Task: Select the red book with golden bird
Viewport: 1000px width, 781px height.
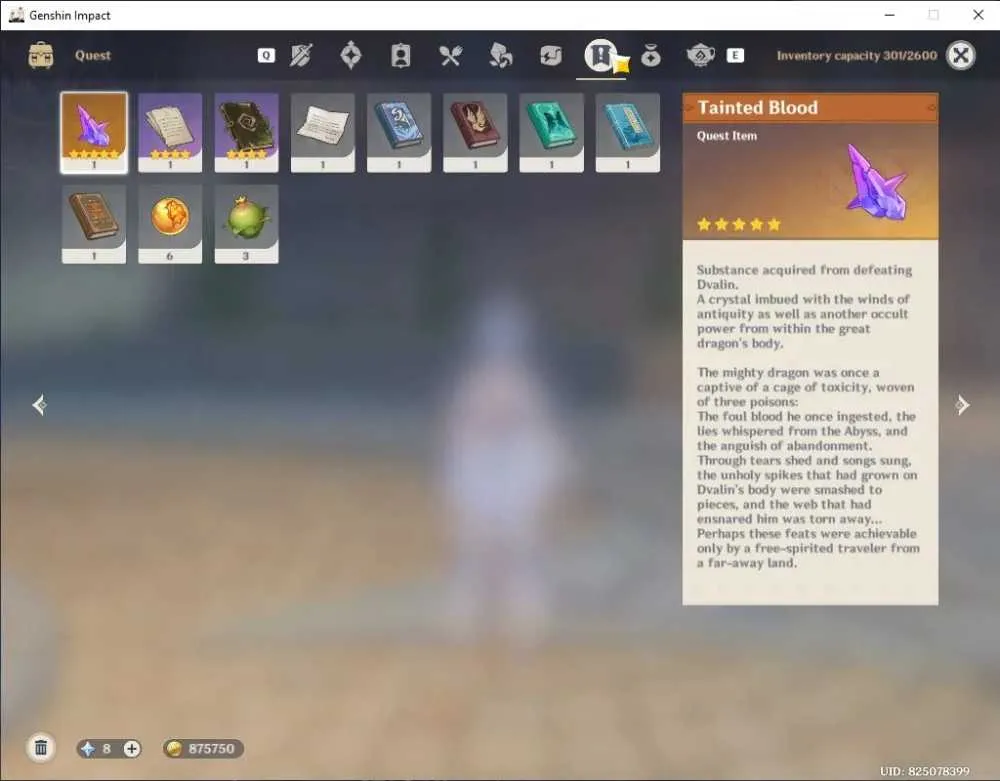Action: (475, 133)
